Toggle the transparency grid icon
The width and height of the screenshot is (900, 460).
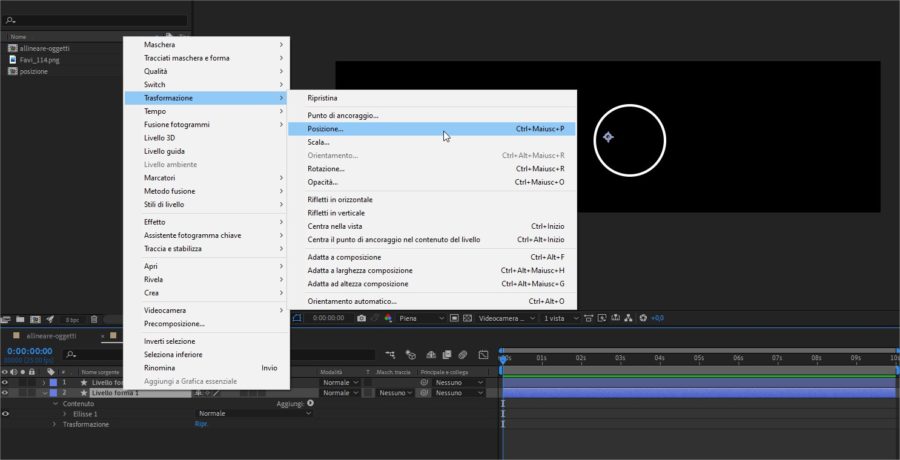(x=467, y=318)
